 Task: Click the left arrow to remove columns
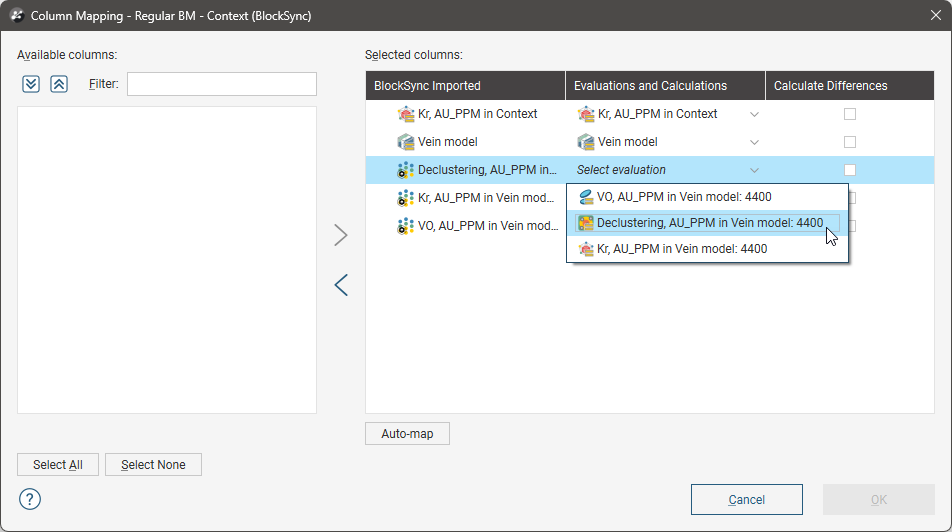click(x=341, y=285)
